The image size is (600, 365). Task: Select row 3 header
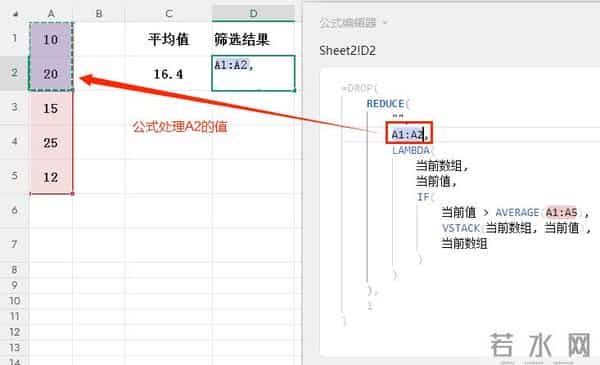coord(14,107)
